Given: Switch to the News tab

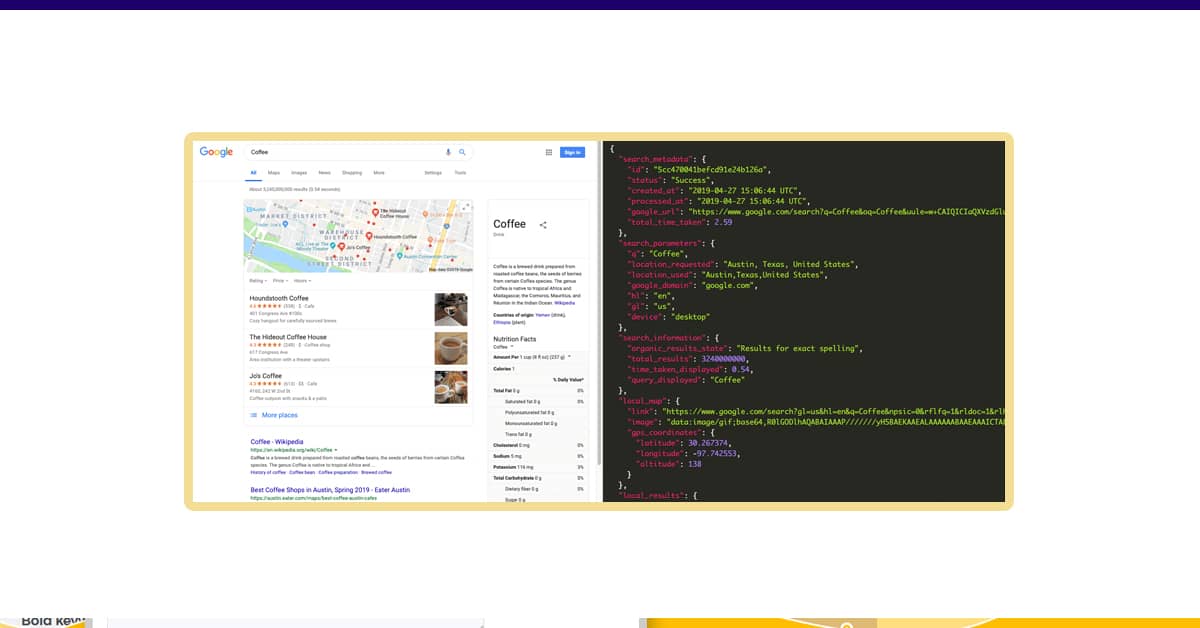Looking at the screenshot, I should tap(325, 173).
